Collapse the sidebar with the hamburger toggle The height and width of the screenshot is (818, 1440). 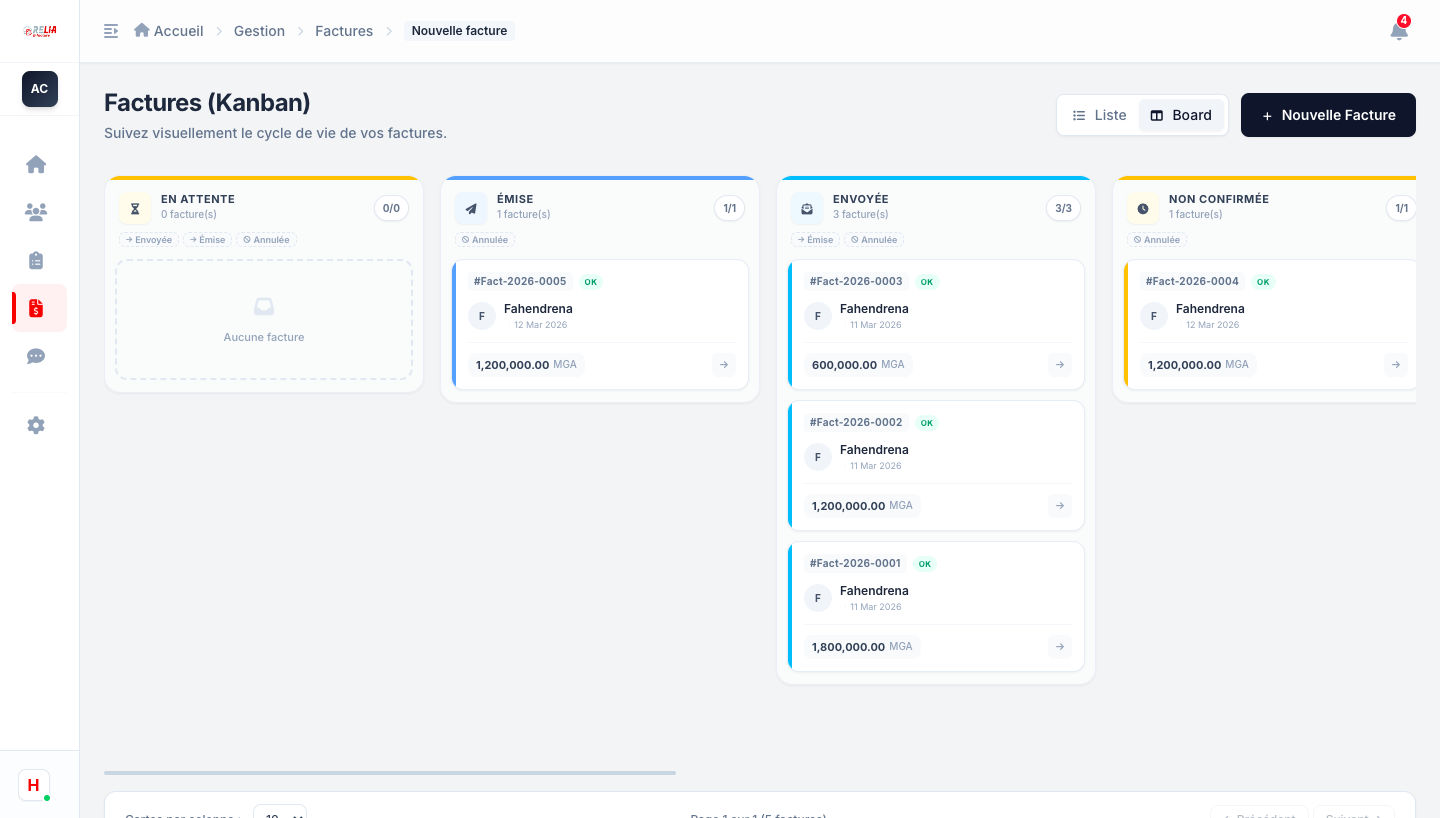(111, 31)
